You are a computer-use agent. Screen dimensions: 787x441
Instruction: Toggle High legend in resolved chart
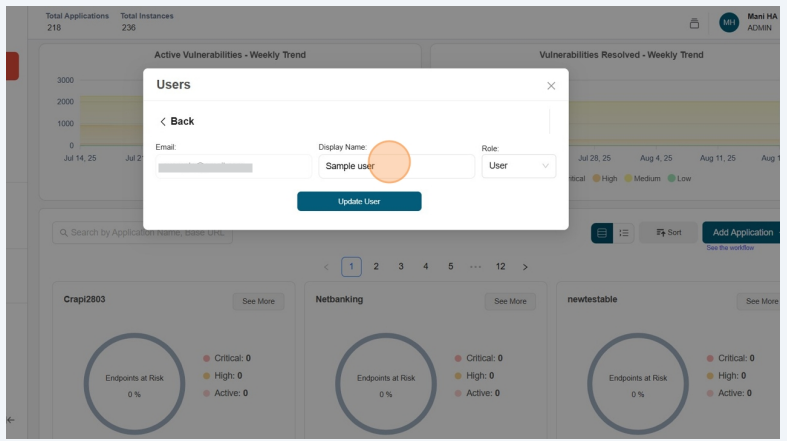coord(605,179)
